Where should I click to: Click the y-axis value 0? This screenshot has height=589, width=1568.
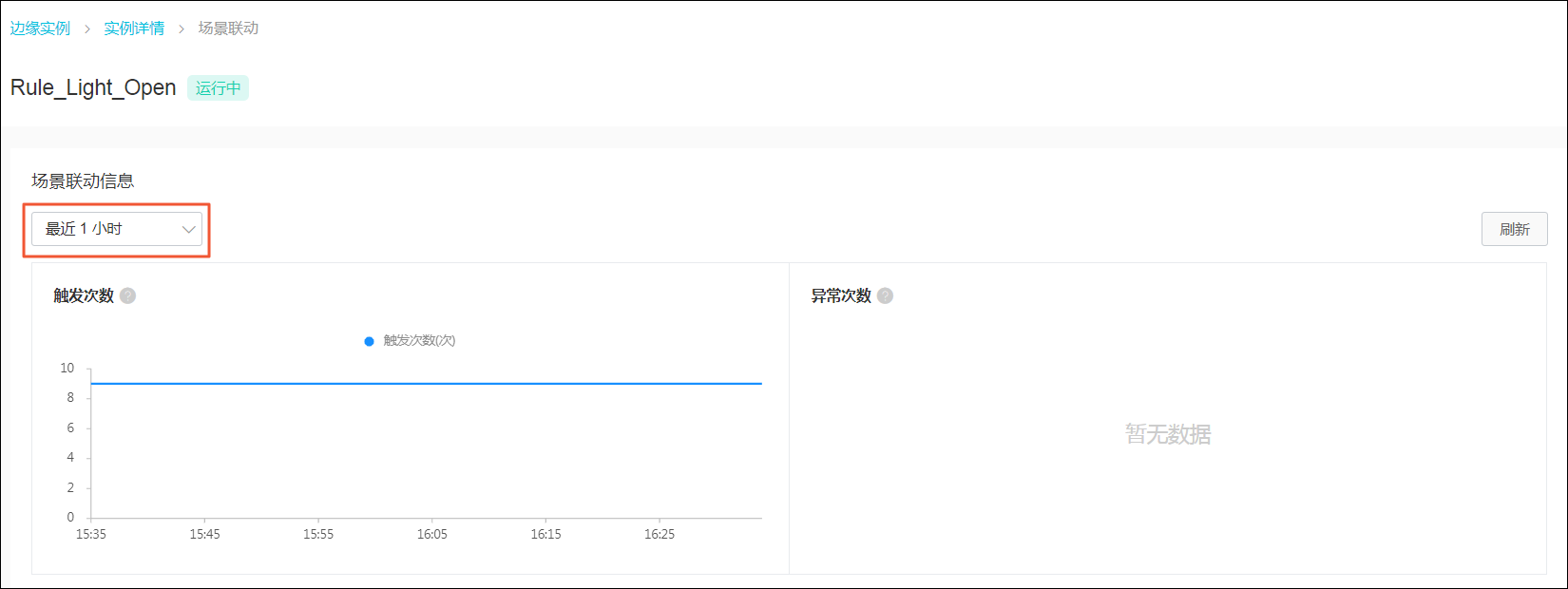[x=70, y=517]
